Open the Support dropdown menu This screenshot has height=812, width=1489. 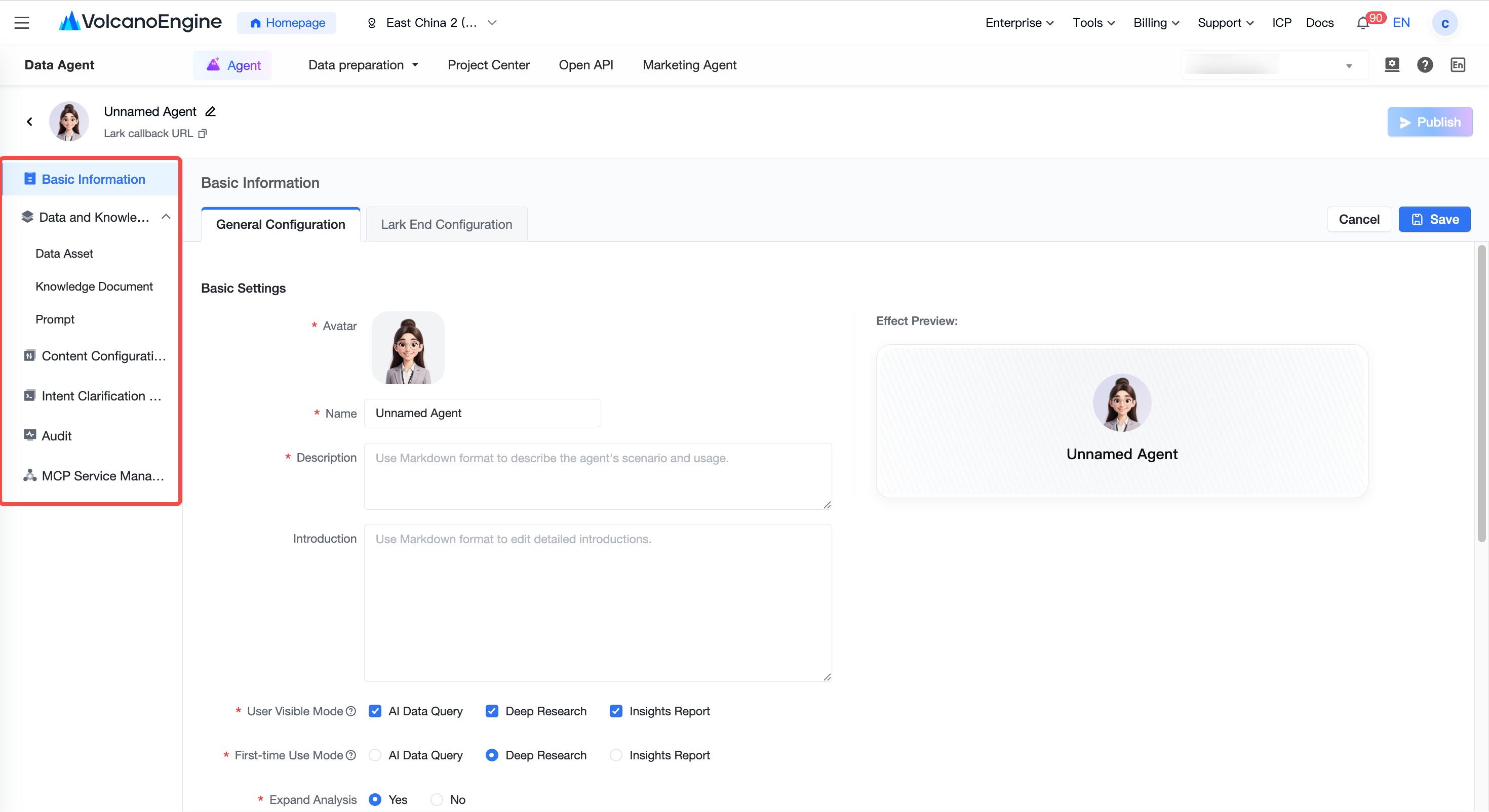coord(1226,23)
